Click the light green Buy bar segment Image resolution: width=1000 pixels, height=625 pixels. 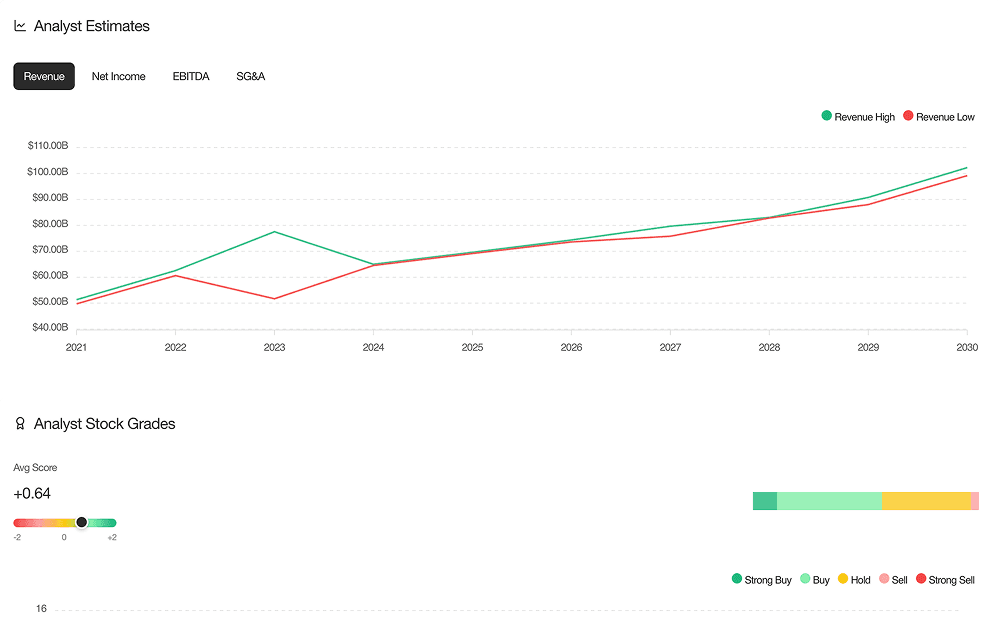coord(829,501)
